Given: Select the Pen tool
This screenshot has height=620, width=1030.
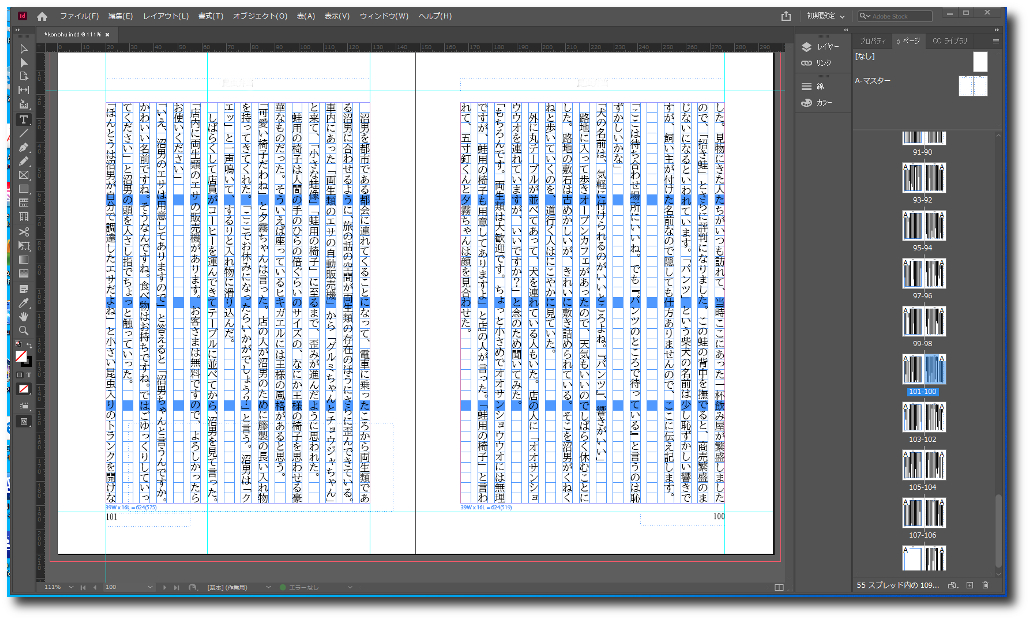Looking at the screenshot, I should 24,147.
